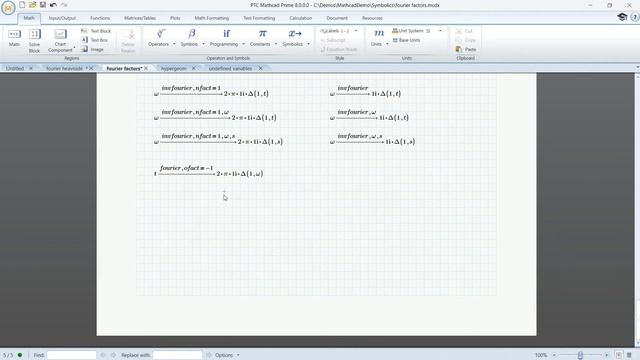Insert a Text Block
Viewport: 640px width, 360px height.
(96, 31)
